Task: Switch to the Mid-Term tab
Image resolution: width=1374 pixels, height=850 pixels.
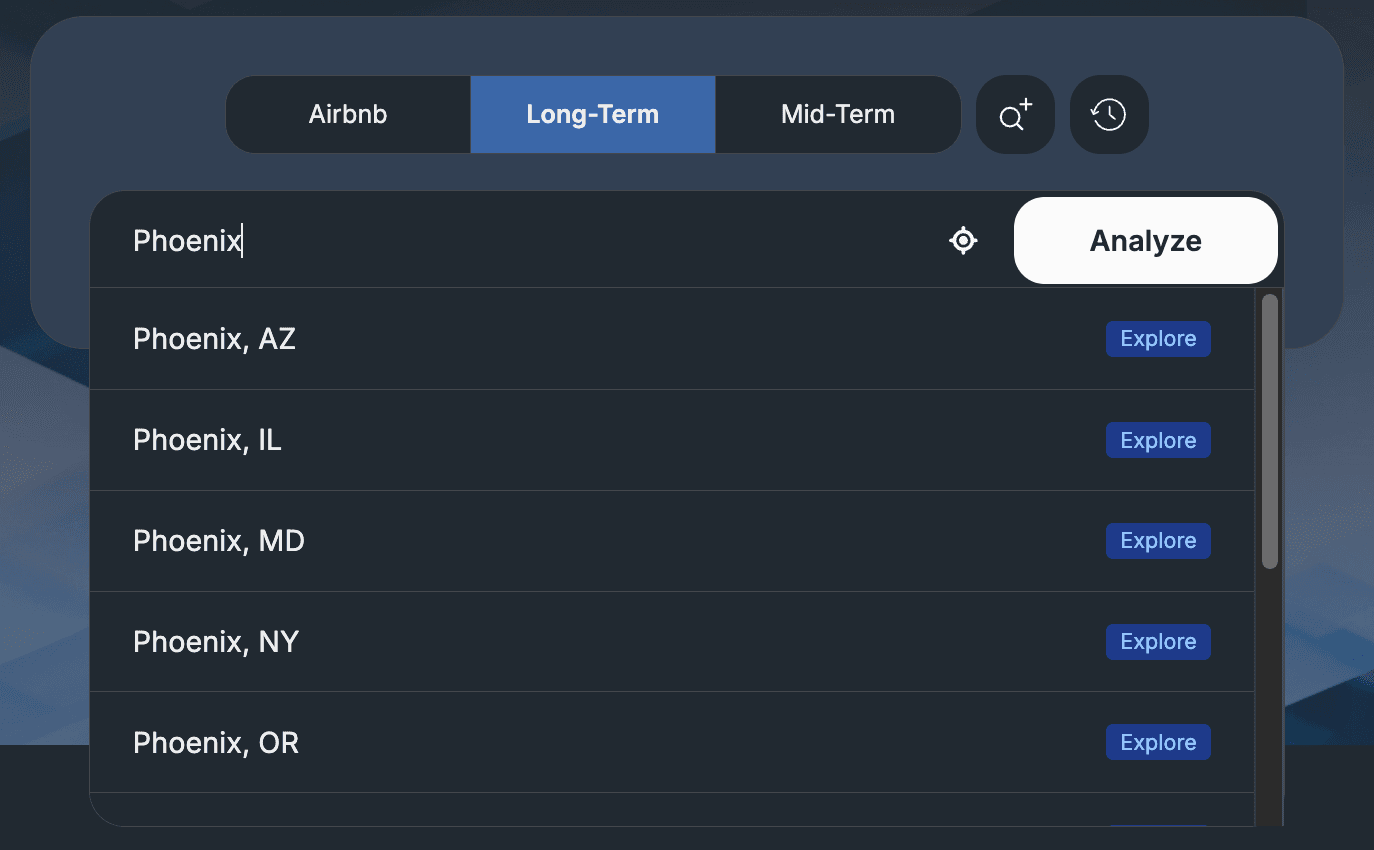Action: 837,114
